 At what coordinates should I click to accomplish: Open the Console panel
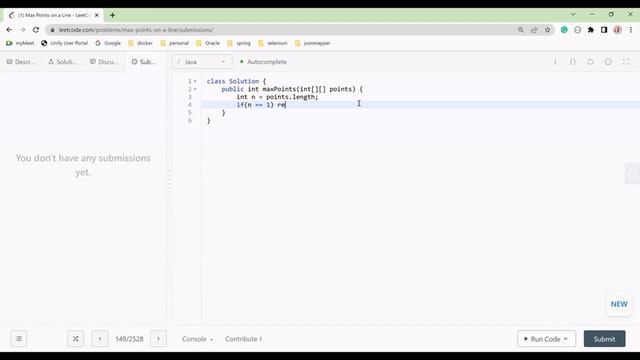tap(198, 339)
